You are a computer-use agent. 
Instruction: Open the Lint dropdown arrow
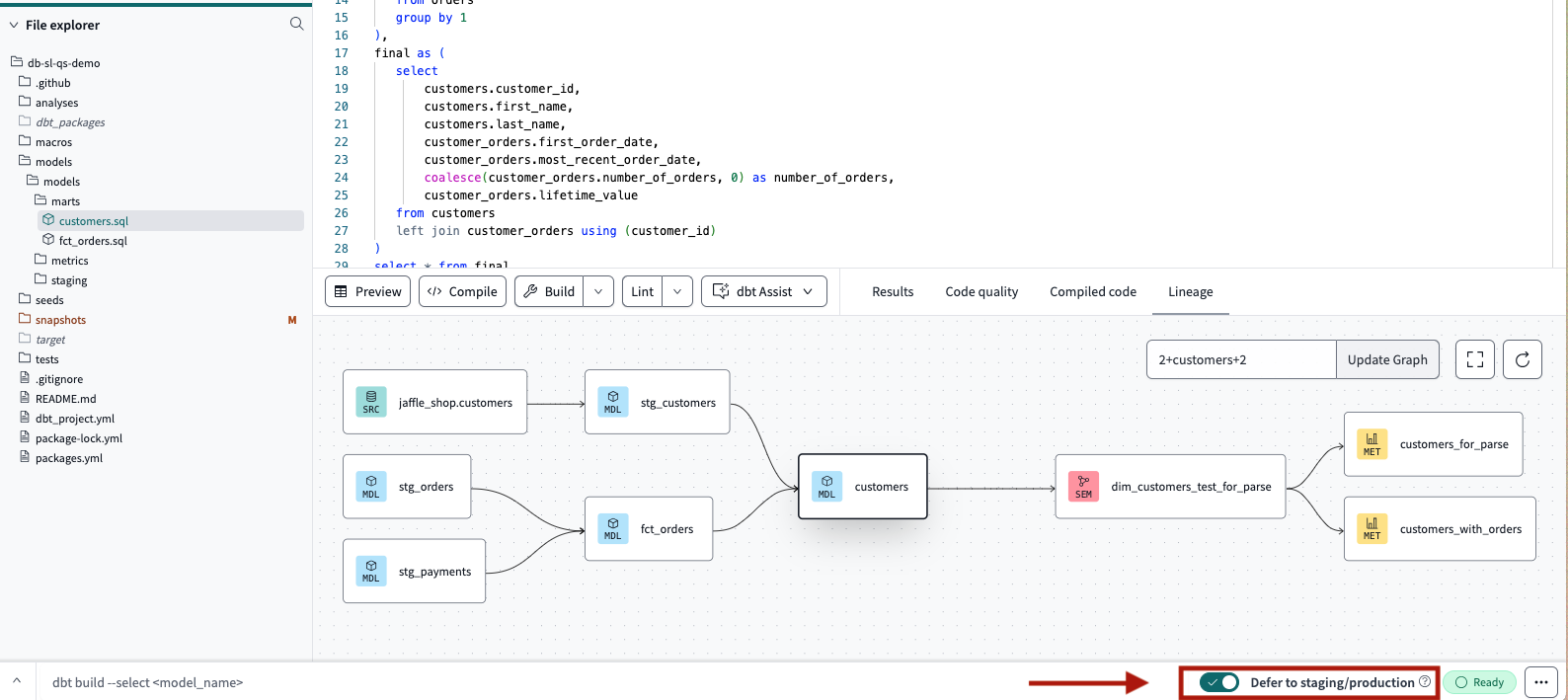(676, 291)
